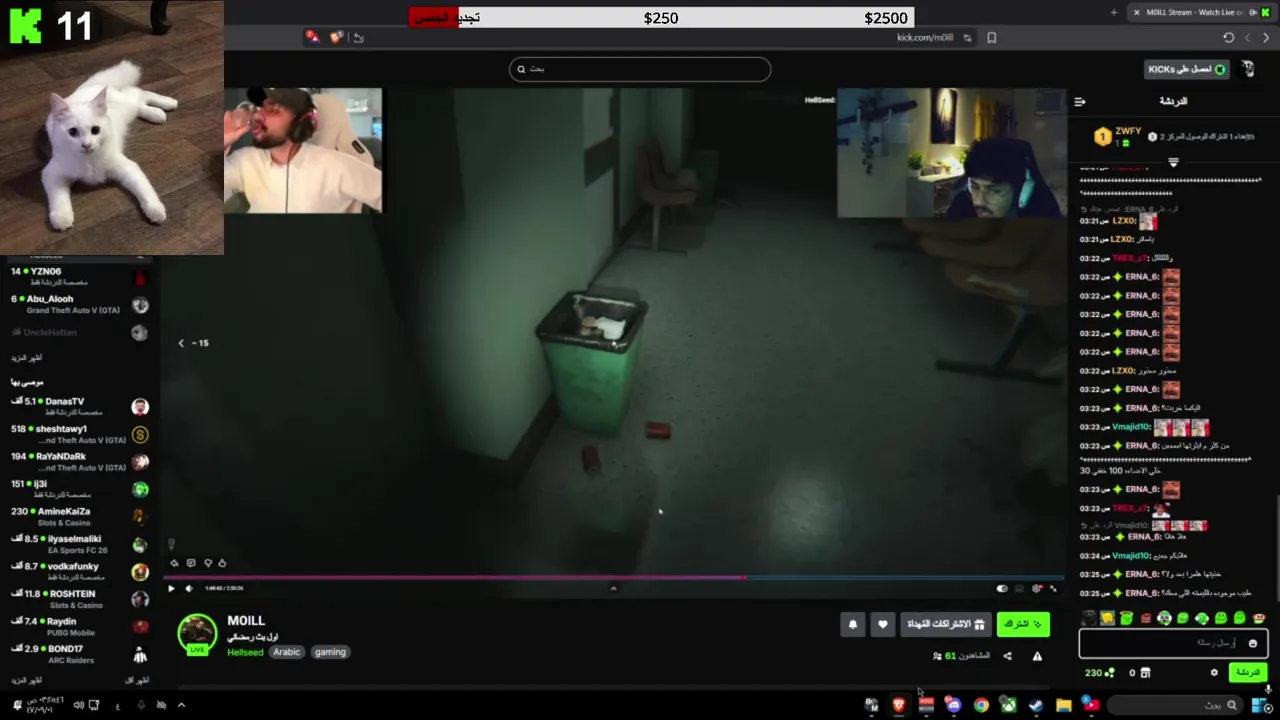
Task: Open ROSHTEIN channel in sidebar
Action: (x=80, y=599)
